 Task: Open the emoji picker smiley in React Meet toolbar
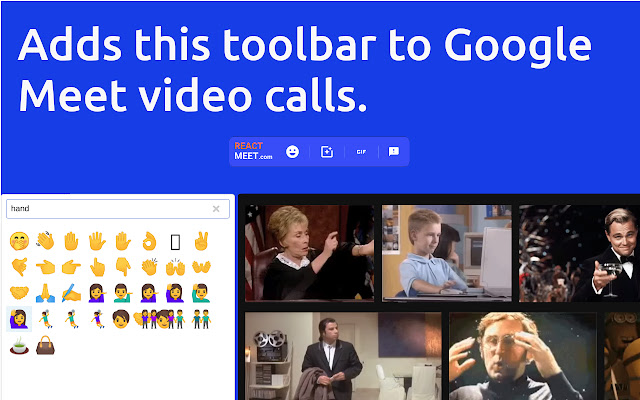292,152
